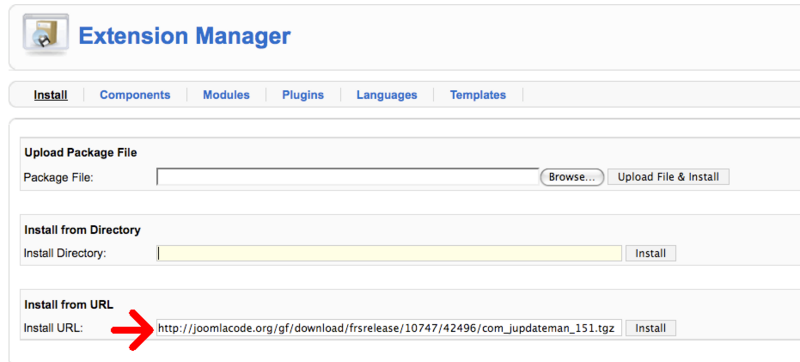
Task: Click the Install from Directory heading
Action: click(x=82, y=230)
